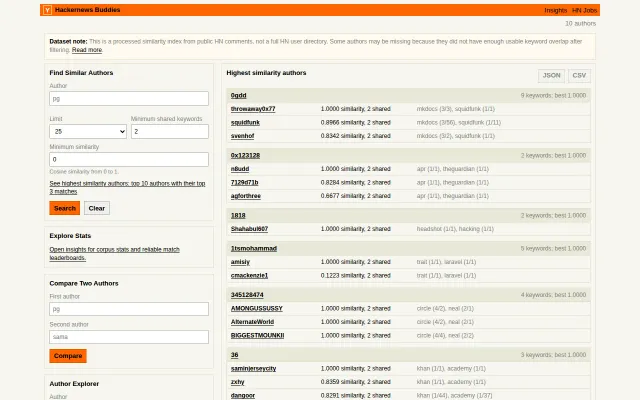Click '0.1223 similarity, 2 shared' text
This screenshot has width=640, height=400.
pyautogui.click(x=356, y=276)
